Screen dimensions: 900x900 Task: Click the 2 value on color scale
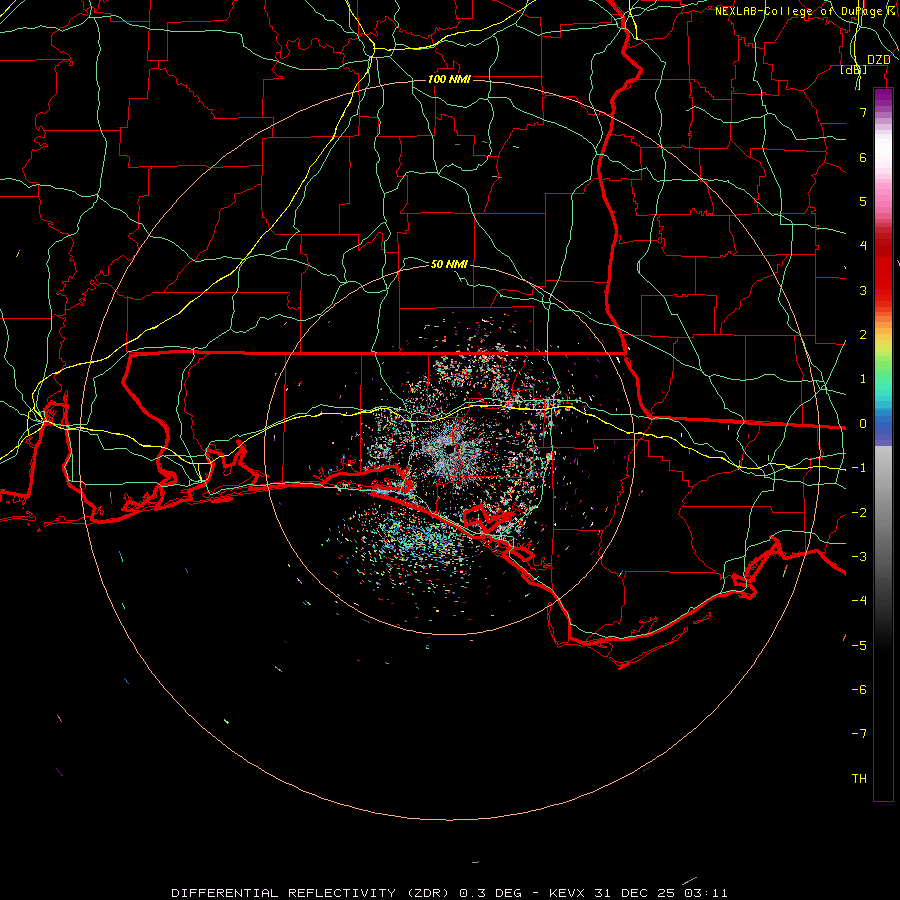863,335
